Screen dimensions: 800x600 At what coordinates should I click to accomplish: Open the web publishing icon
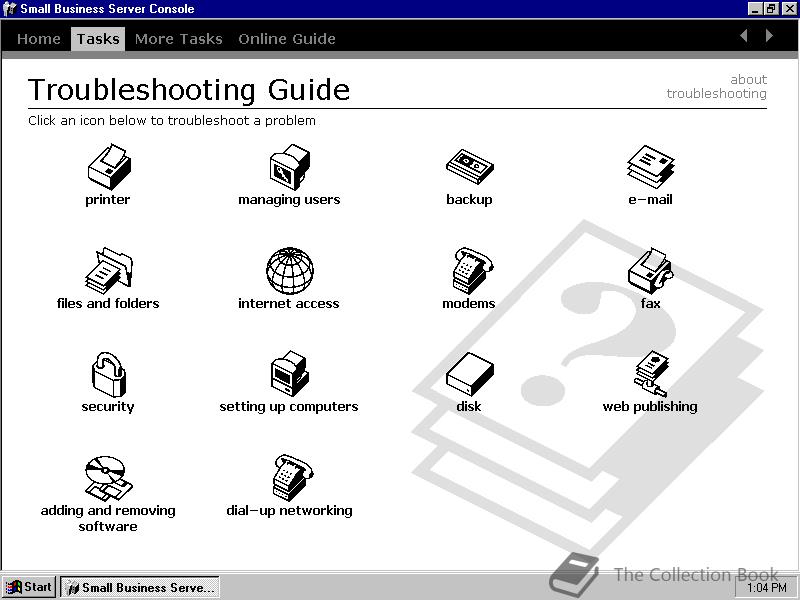[x=651, y=373]
